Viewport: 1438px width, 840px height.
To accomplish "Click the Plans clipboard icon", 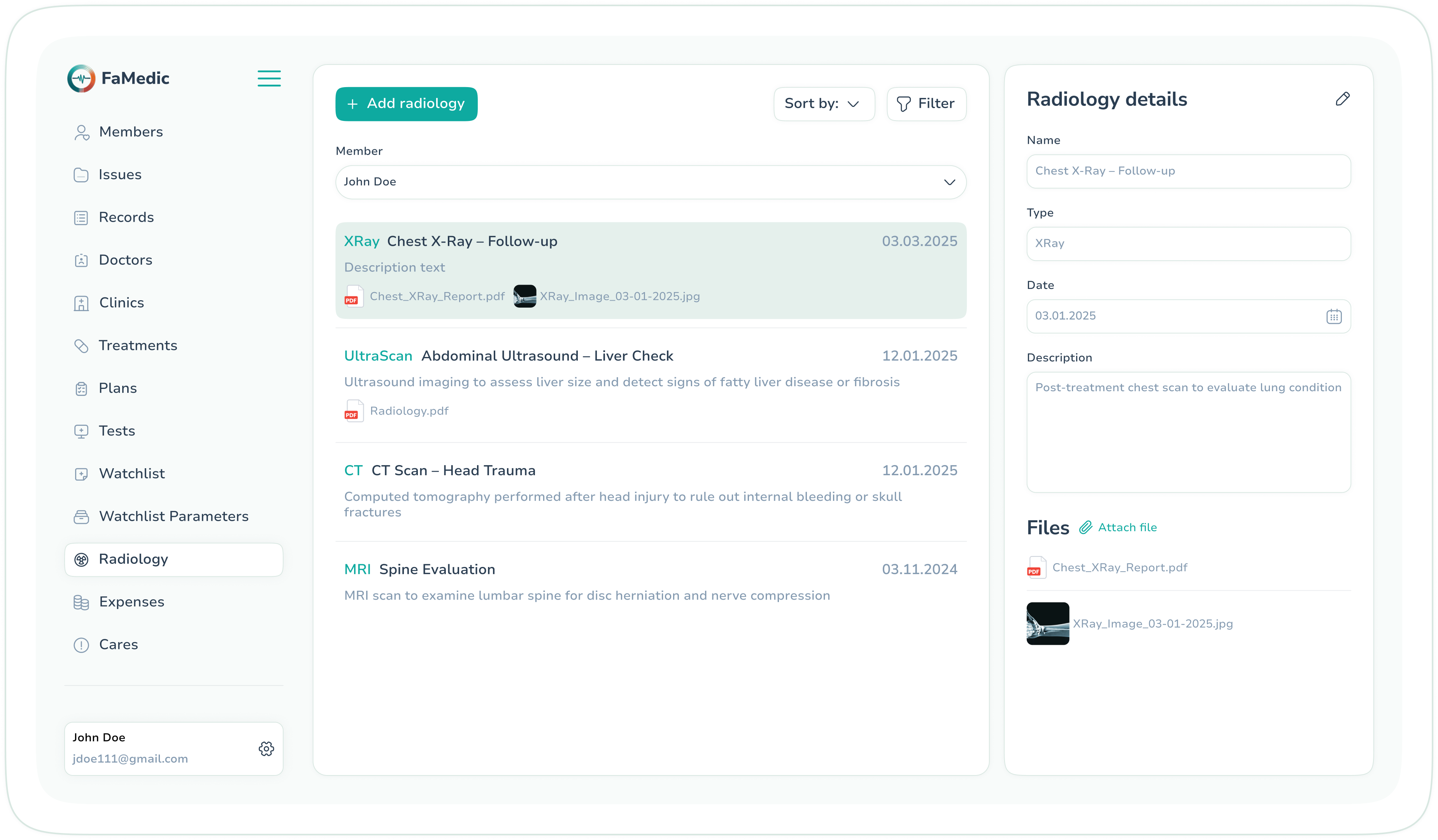I will click(81, 388).
